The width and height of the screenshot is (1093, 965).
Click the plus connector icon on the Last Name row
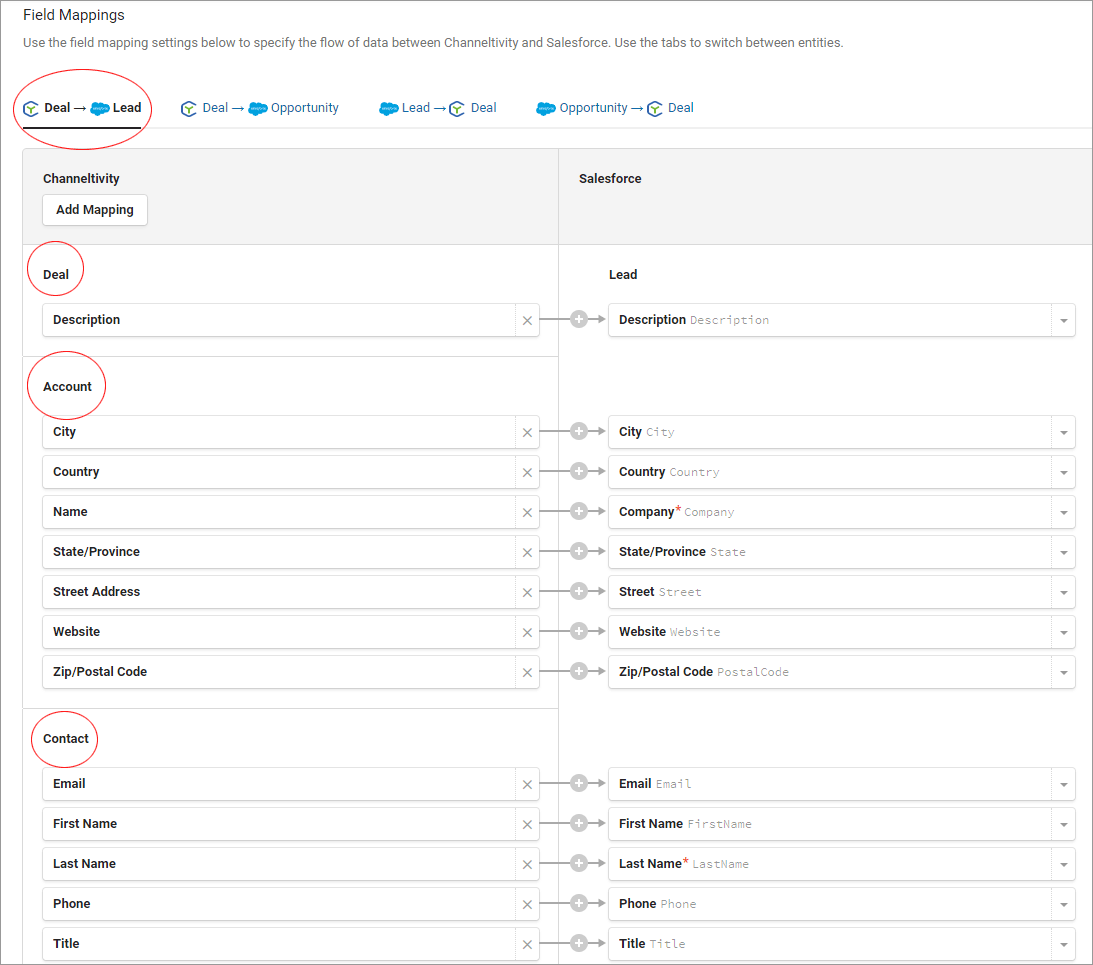pos(578,863)
